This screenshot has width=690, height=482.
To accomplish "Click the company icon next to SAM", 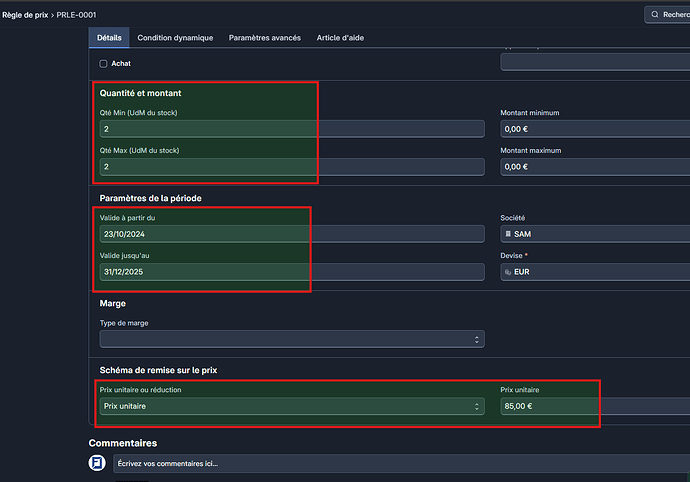I will pos(508,234).
